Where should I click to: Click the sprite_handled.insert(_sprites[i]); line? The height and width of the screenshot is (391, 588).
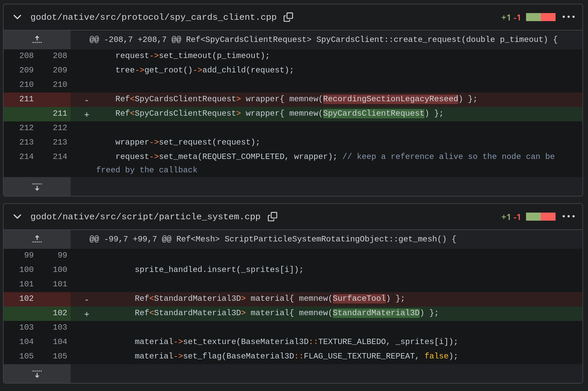pos(219,270)
